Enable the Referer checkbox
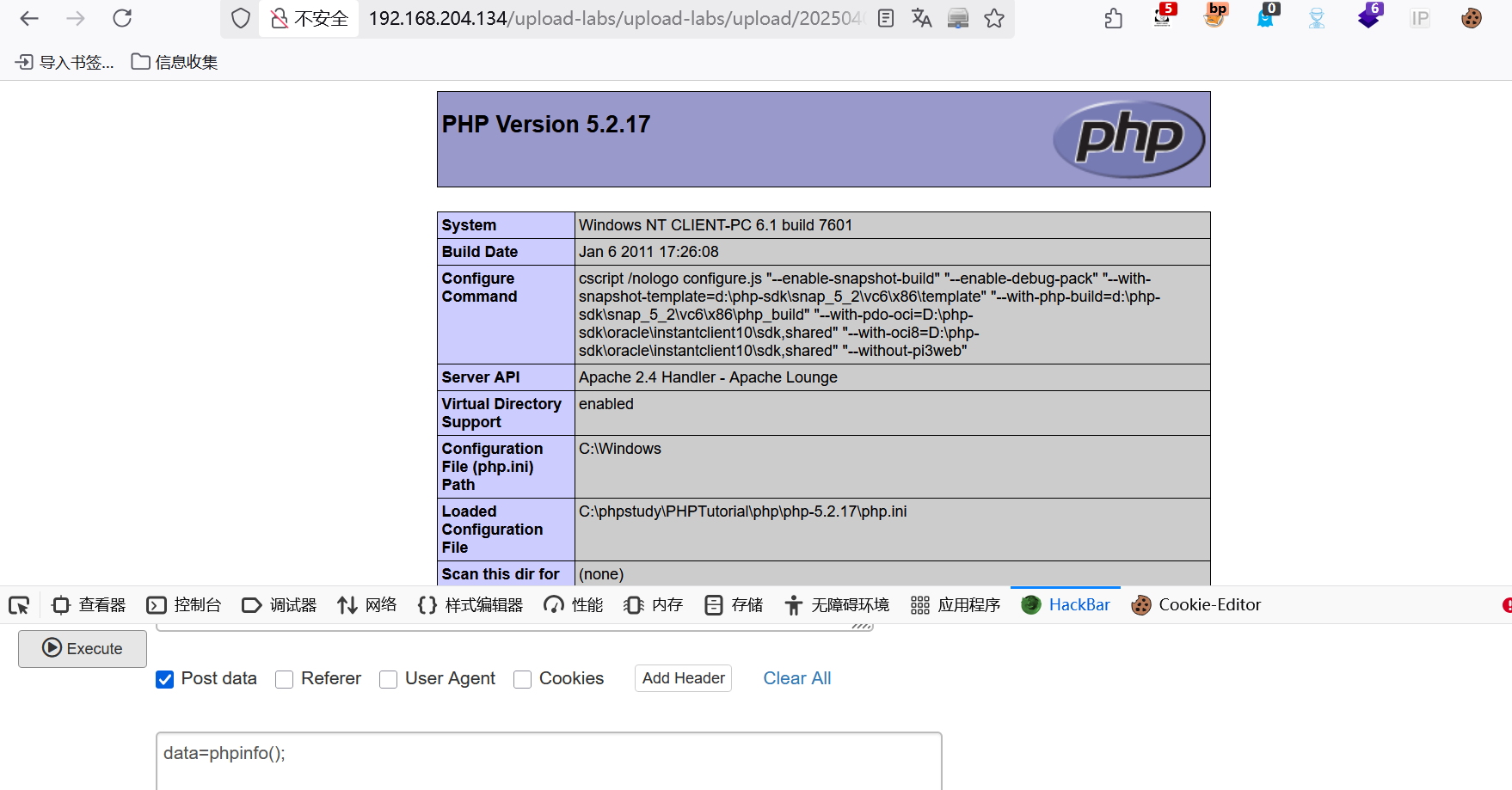This screenshot has width=1512, height=790. (x=285, y=679)
